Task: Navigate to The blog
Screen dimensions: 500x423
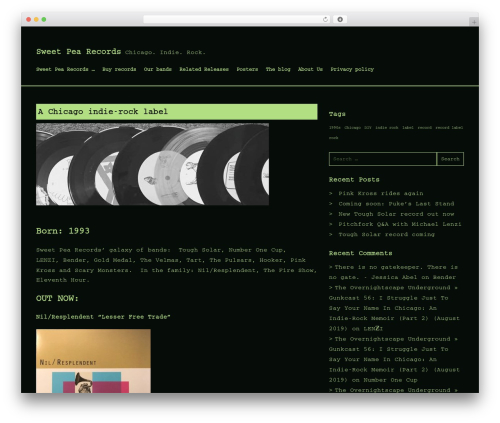Action: pyautogui.click(x=278, y=69)
